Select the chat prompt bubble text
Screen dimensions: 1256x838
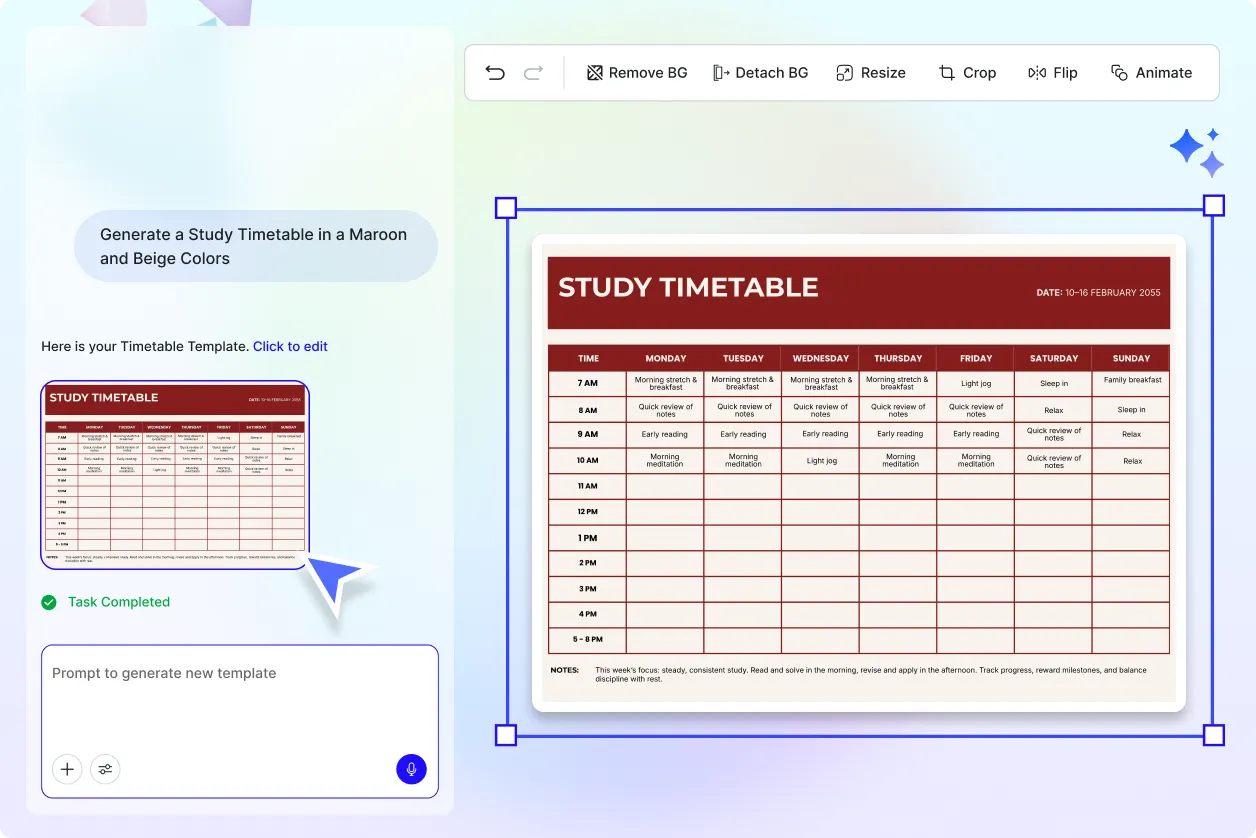pyautogui.click(x=253, y=246)
